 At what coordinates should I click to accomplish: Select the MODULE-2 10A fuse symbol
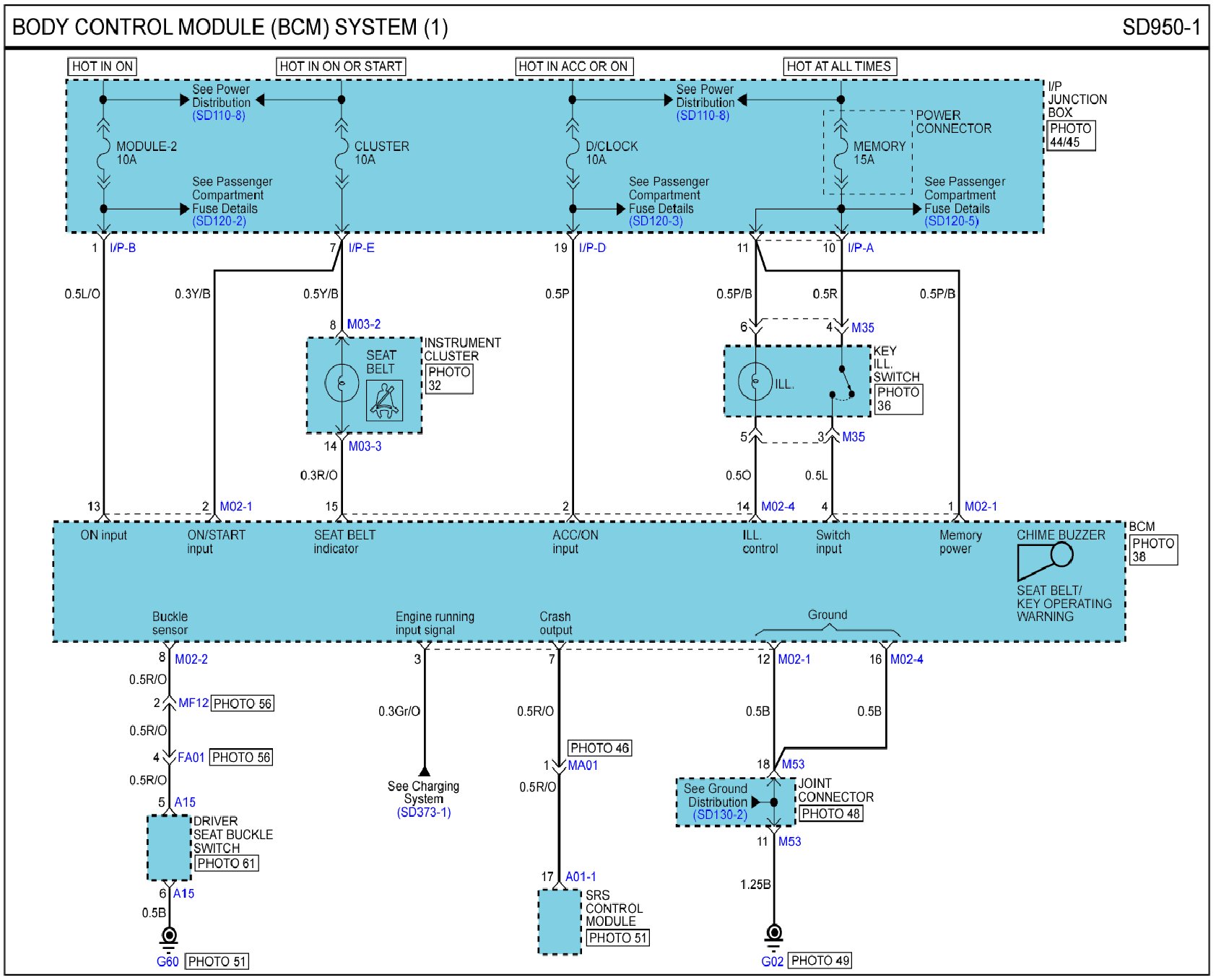click(103, 153)
